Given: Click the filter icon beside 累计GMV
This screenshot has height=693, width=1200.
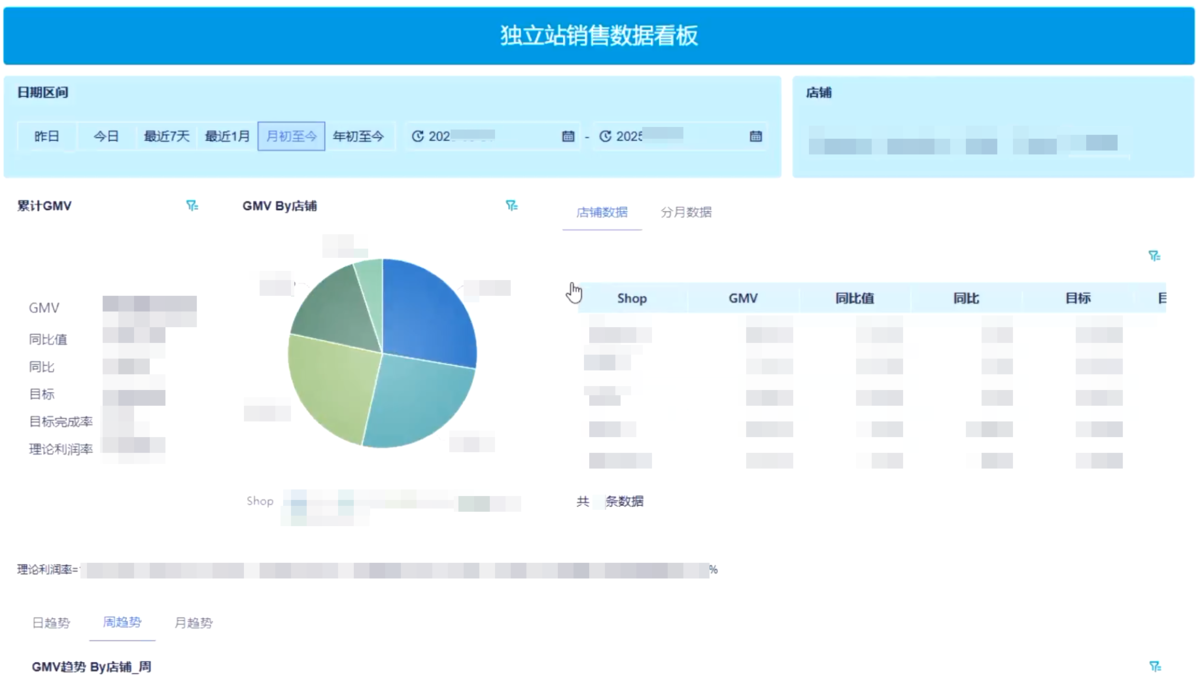Looking at the screenshot, I should pos(192,206).
